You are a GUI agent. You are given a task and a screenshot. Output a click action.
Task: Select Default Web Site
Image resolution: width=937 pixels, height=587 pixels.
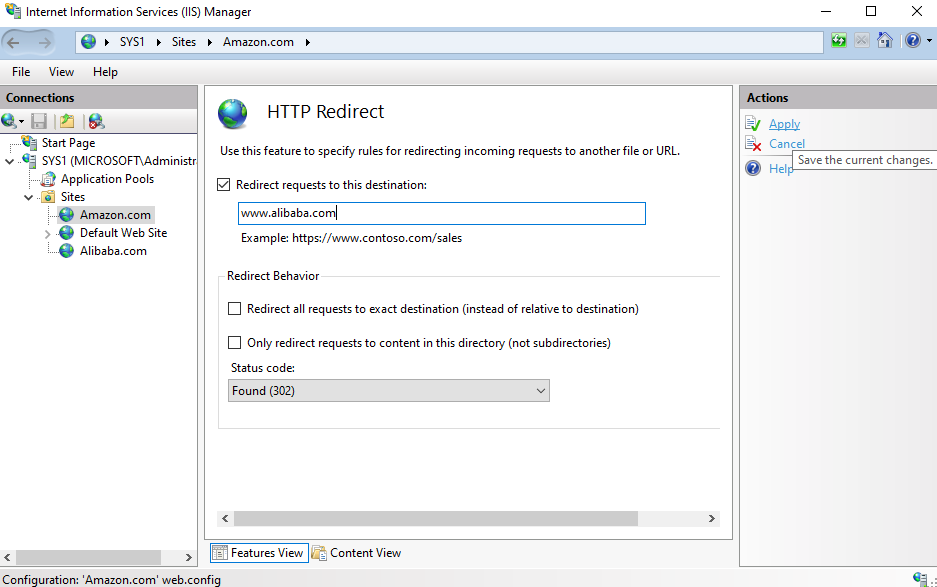click(123, 233)
